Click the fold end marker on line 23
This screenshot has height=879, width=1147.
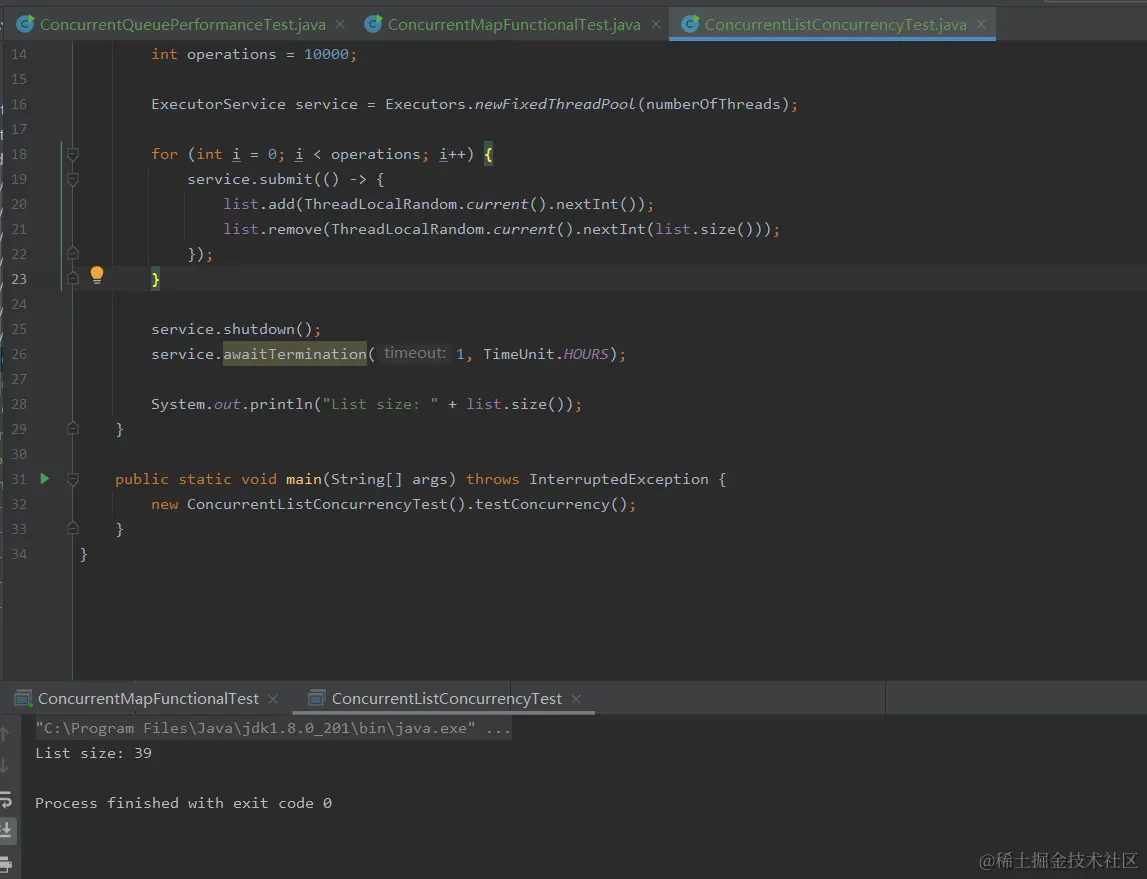pyautogui.click(x=72, y=278)
